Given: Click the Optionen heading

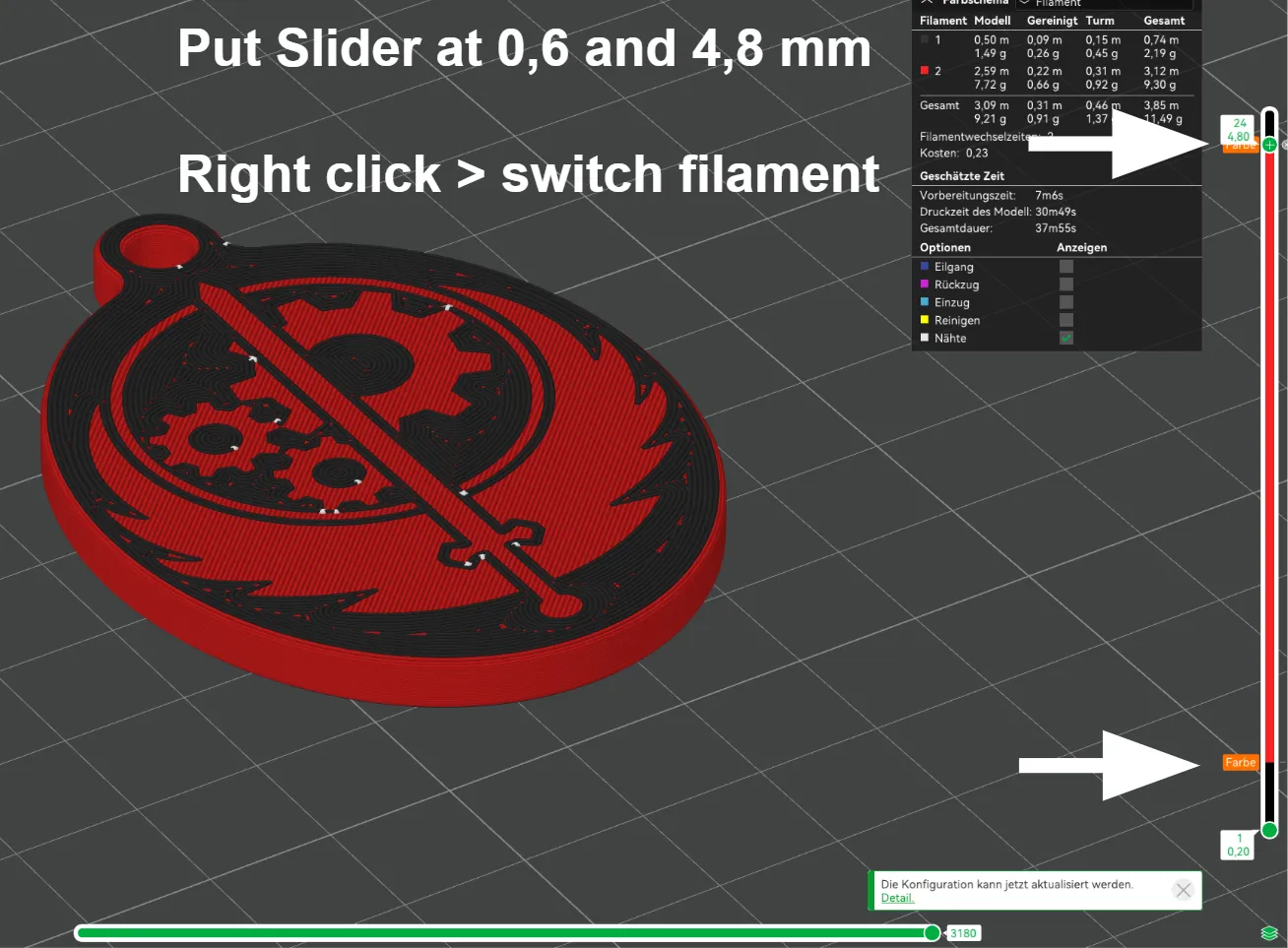Looking at the screenshot, I should (x=945, y=248).
